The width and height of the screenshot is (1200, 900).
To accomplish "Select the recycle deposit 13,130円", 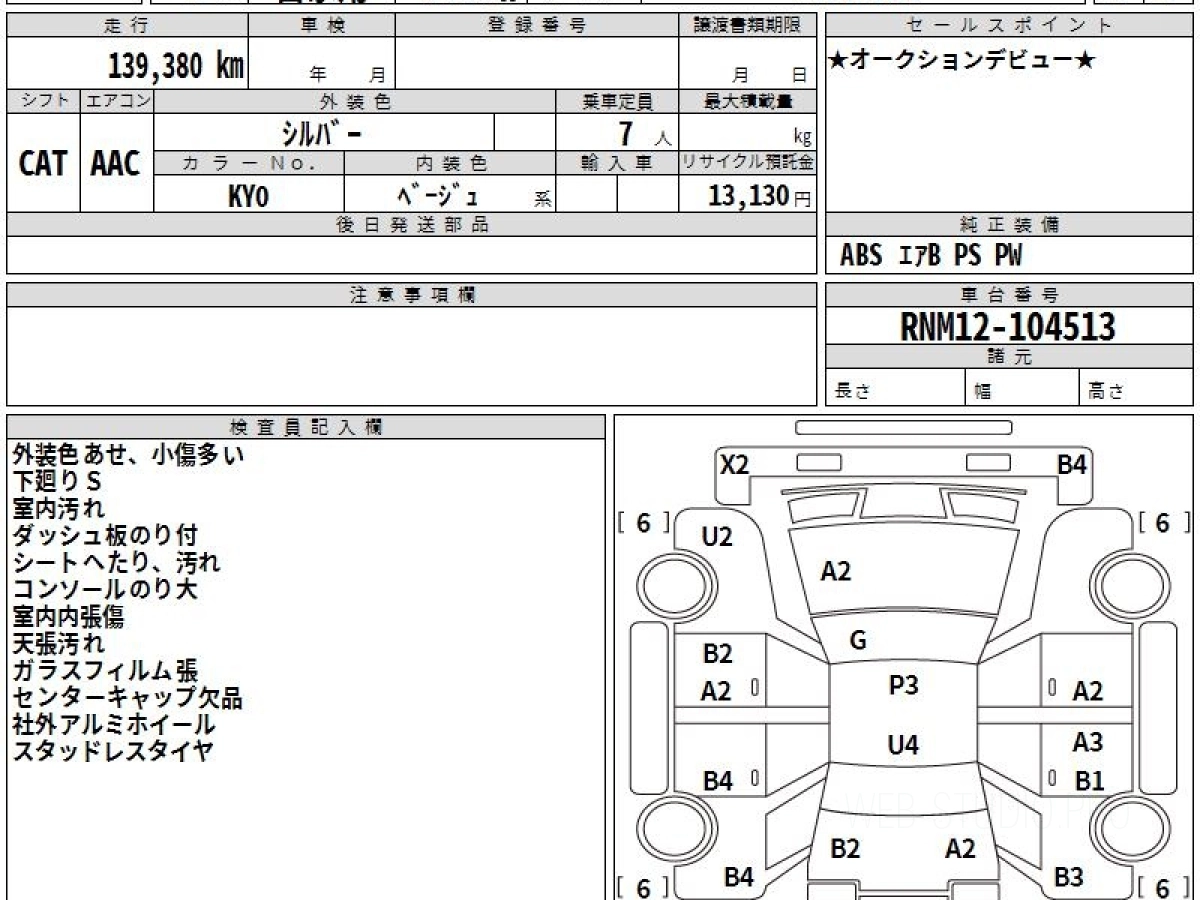I will (760, 196).
